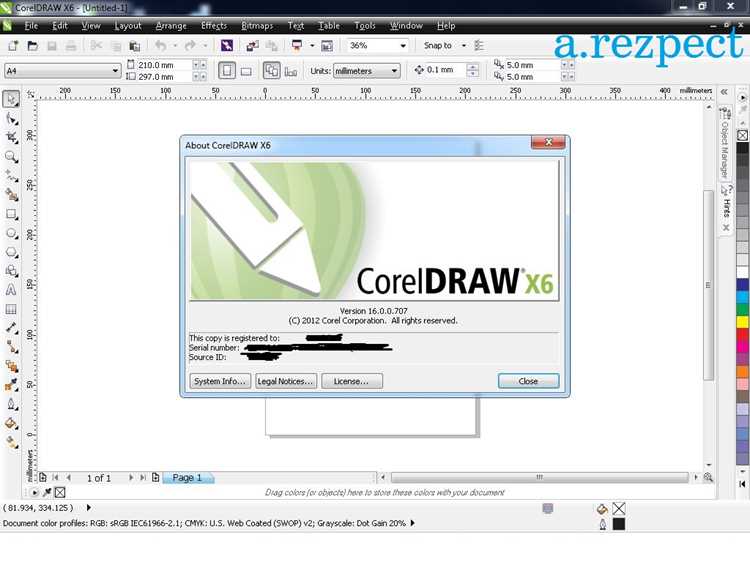Open the Options icon next to Snap to

(479, 46)
